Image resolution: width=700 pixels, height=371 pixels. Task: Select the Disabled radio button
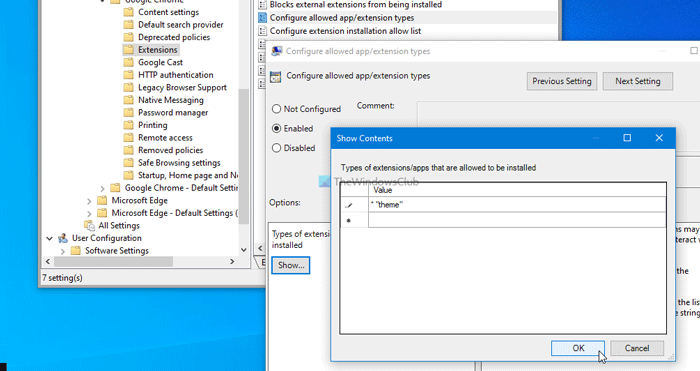point(276,148)
